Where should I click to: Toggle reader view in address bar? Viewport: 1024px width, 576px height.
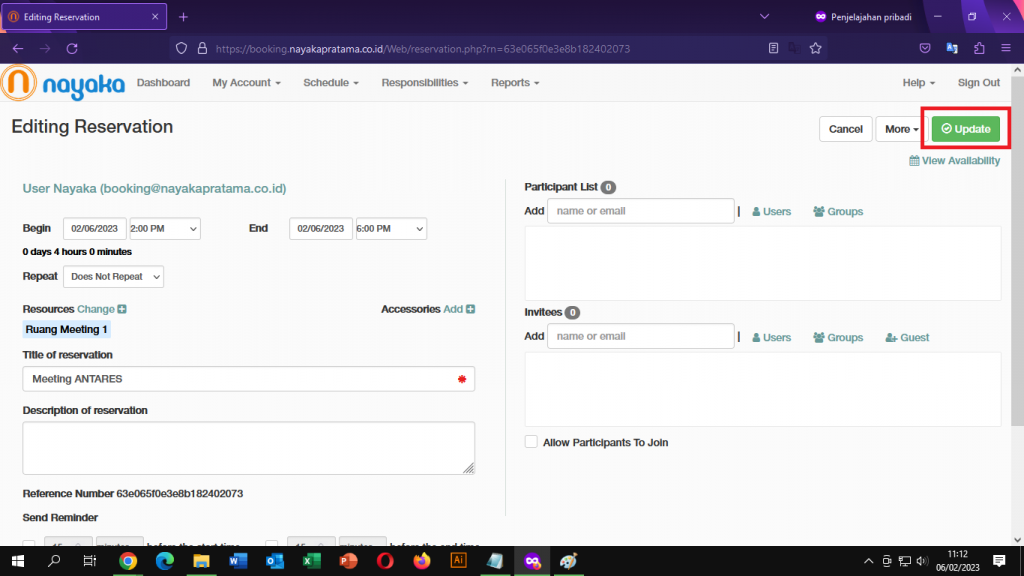coord(774,48)
